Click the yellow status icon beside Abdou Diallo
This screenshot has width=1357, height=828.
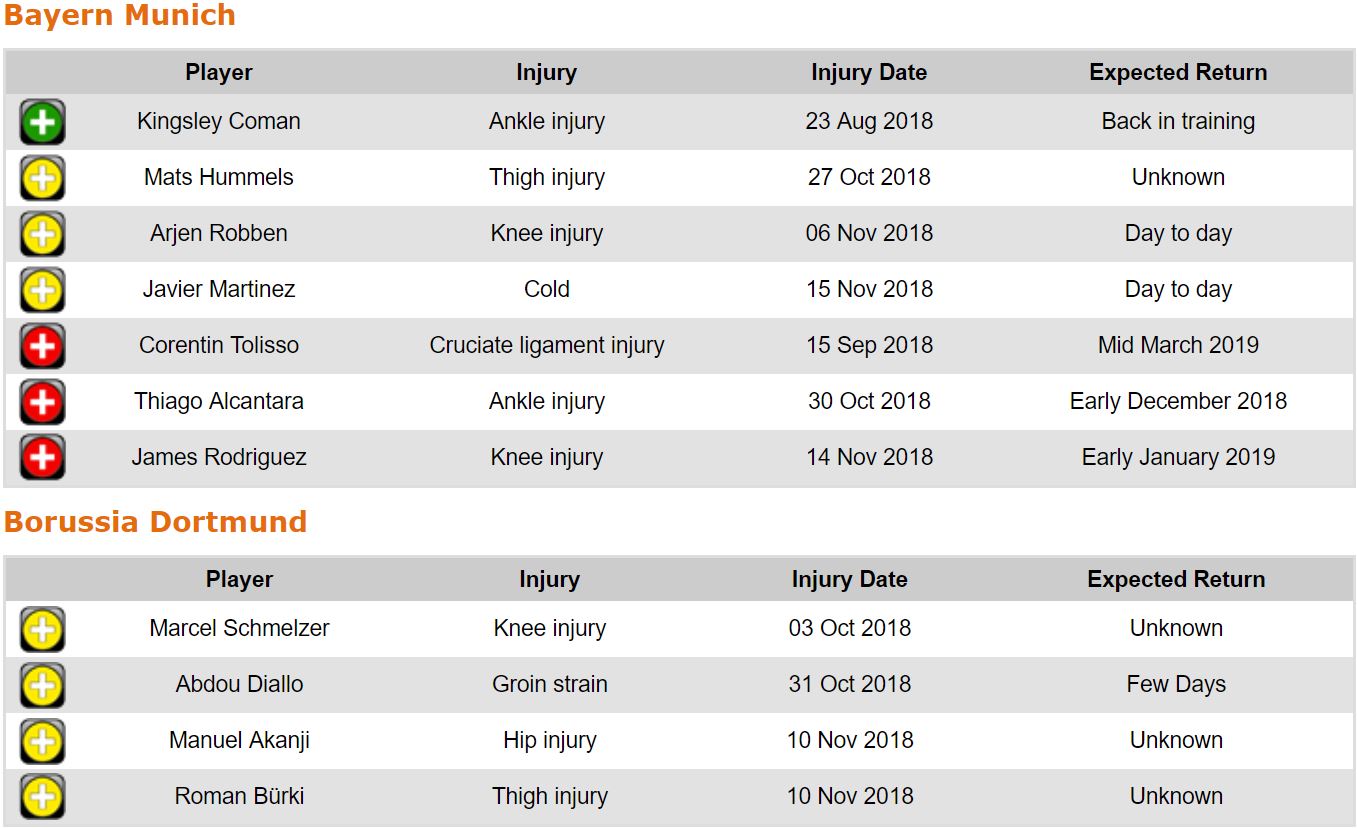click(42, 685)
